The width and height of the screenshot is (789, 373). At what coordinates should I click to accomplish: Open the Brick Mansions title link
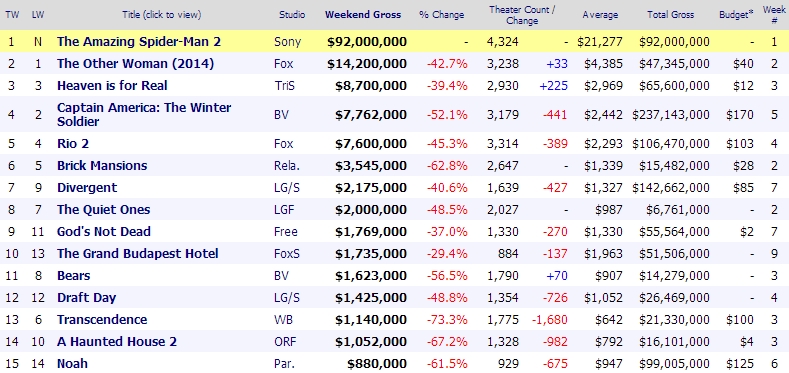[102, 166]
